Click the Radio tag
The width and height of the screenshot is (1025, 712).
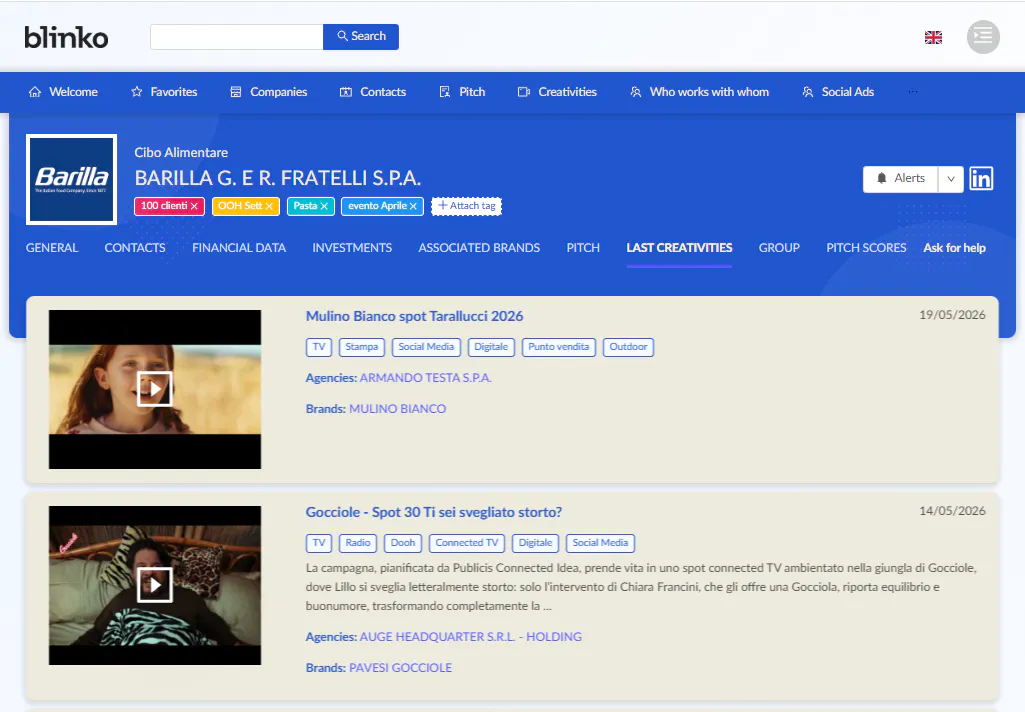click(358, 543)
